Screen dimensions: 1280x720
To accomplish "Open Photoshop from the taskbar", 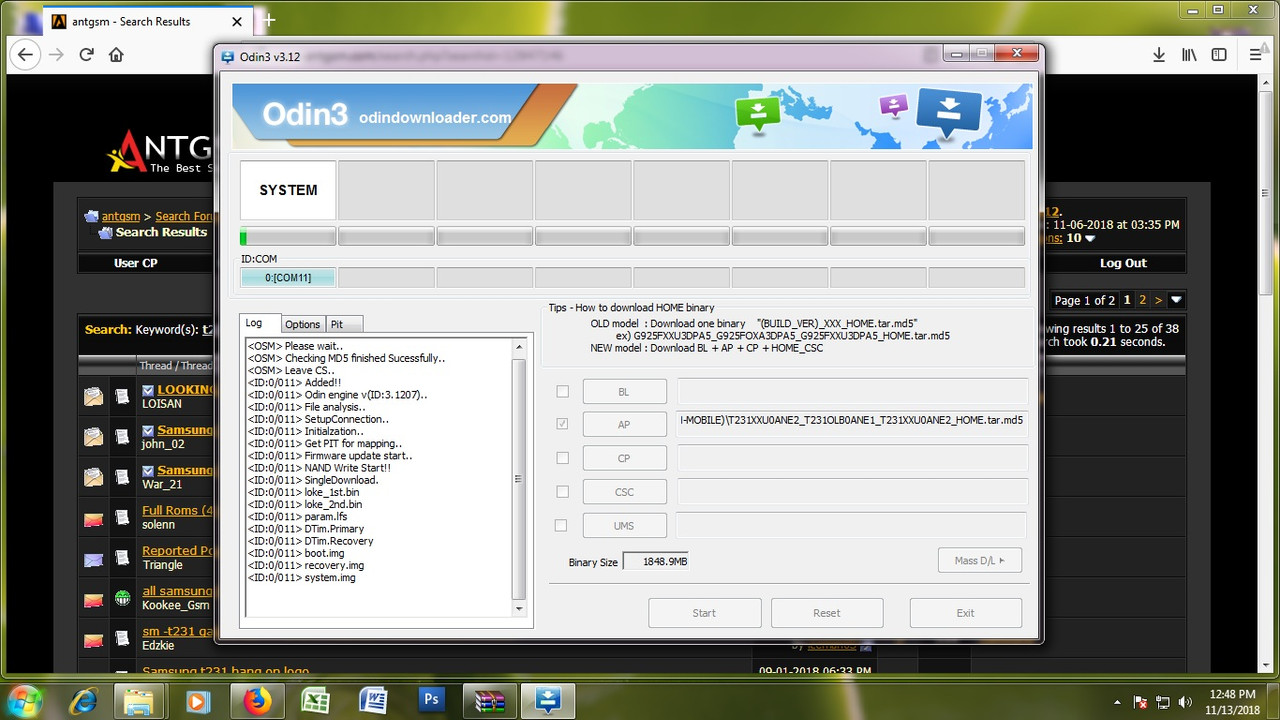I will (432, 701).
